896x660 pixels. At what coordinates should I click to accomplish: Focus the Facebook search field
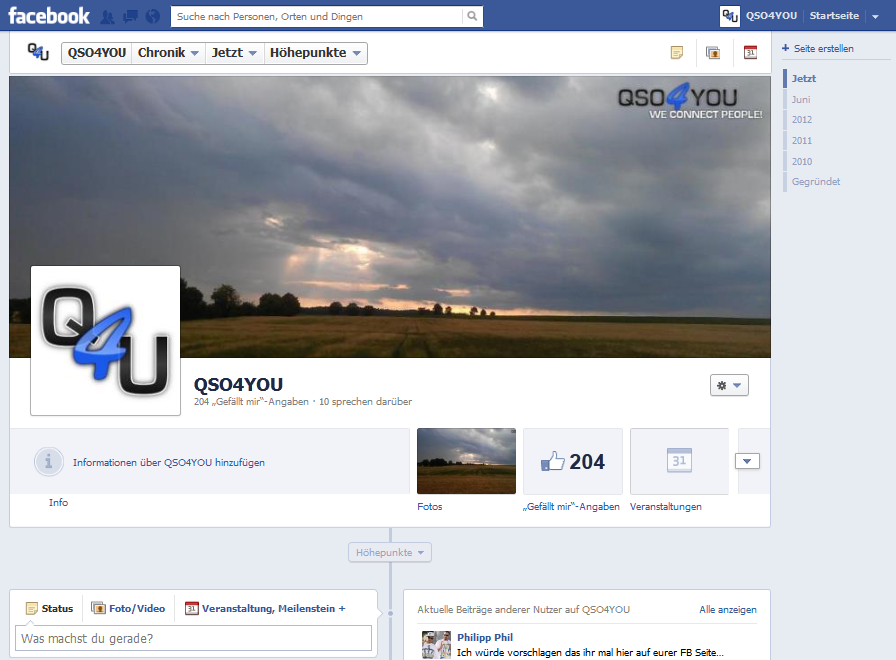coord(317,16)
